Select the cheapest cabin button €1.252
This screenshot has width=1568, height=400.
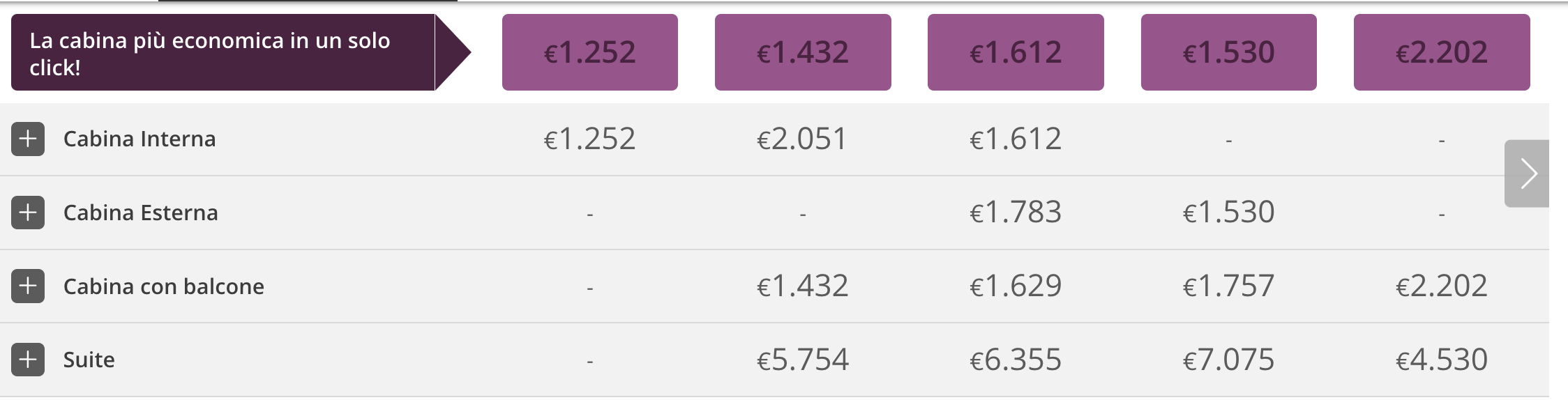(589, 52)
